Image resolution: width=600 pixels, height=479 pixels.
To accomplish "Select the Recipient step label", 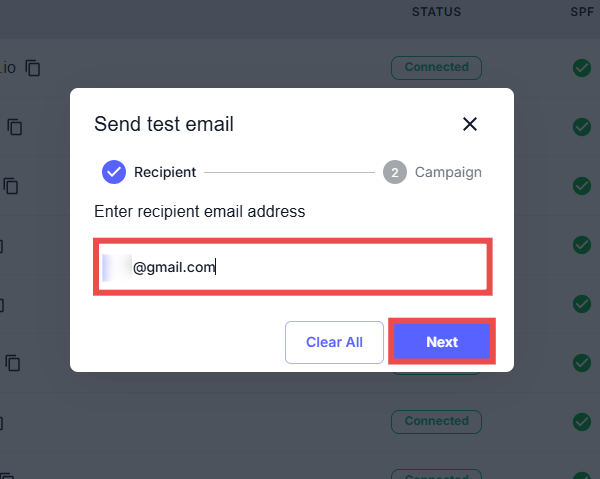I will coord(165,172).
